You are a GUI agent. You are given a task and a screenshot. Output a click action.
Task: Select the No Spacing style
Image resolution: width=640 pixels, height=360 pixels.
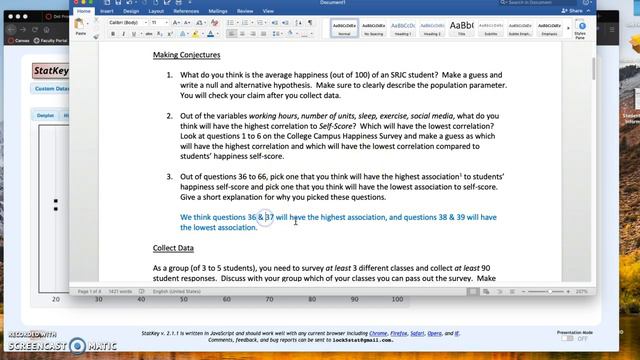click(373, 29)
